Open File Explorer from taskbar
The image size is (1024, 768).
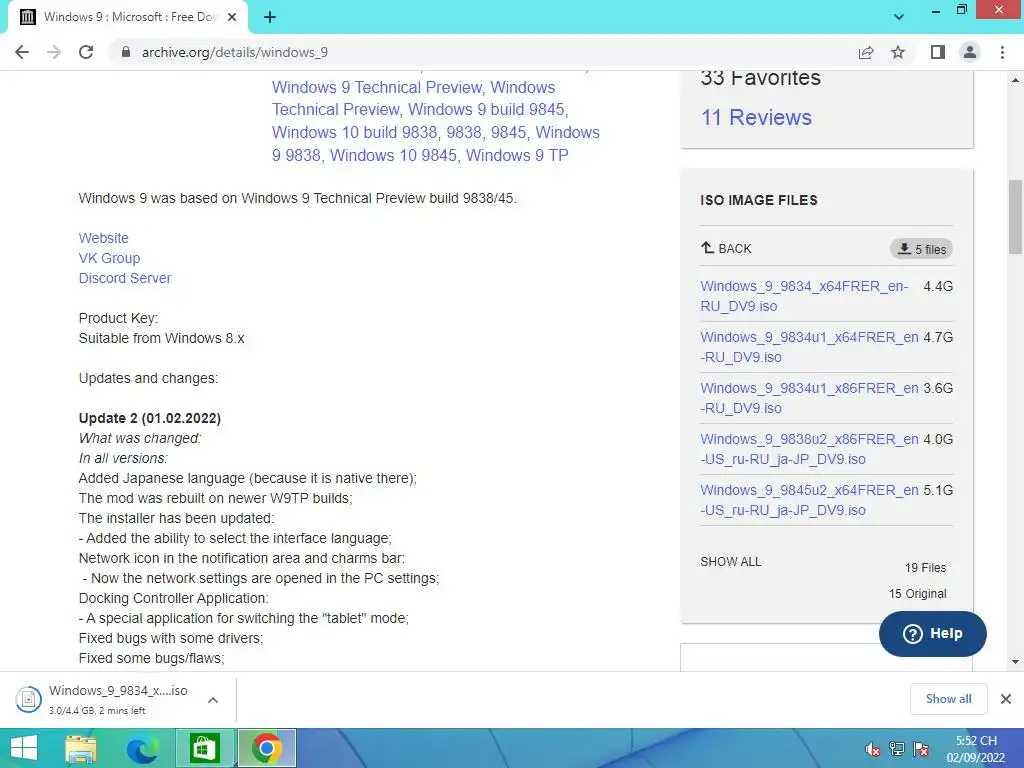(x=80, y=748)
